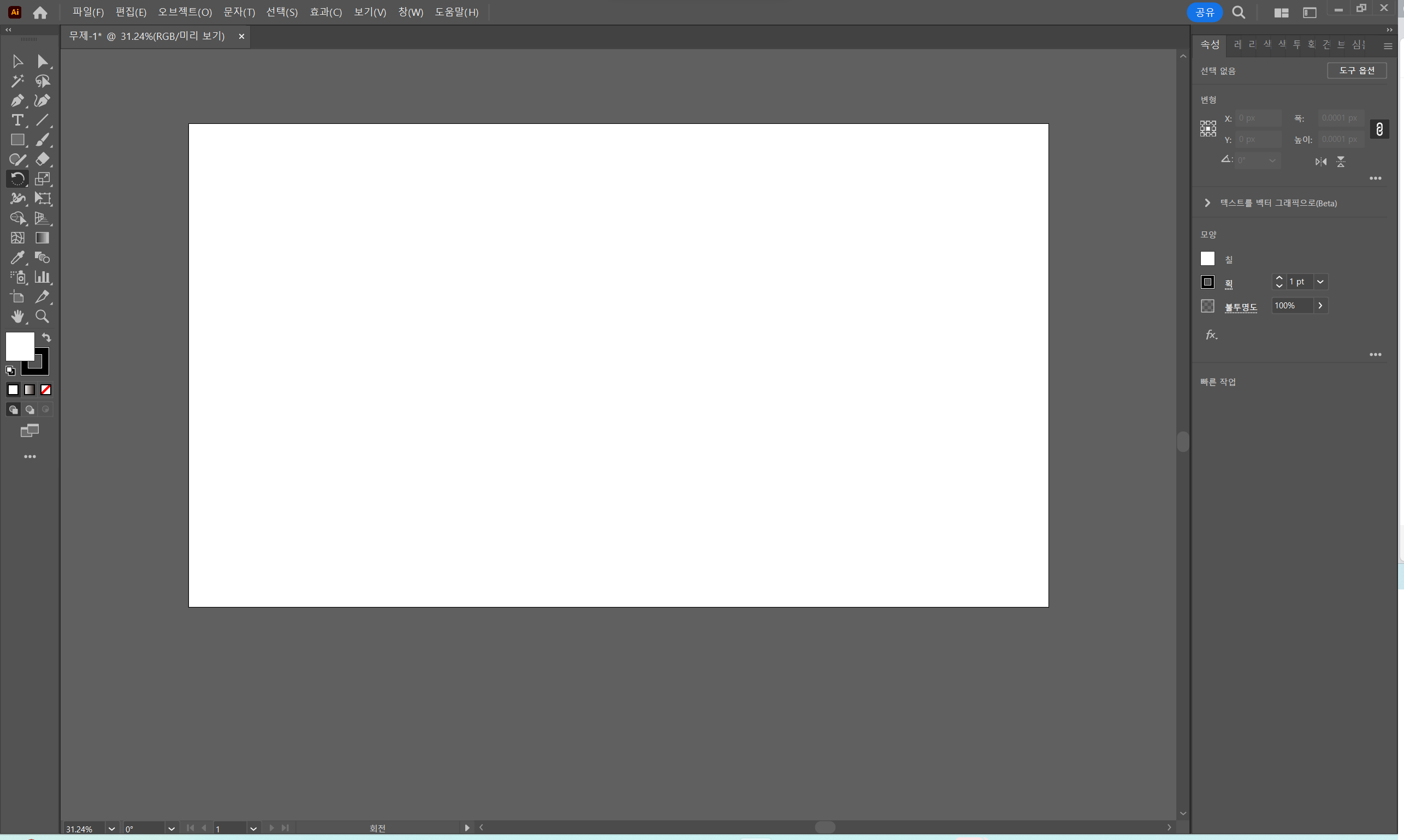Select the Zoom tool in toolbar
The width and height of the screenshot is (1404, 840).
43,317
